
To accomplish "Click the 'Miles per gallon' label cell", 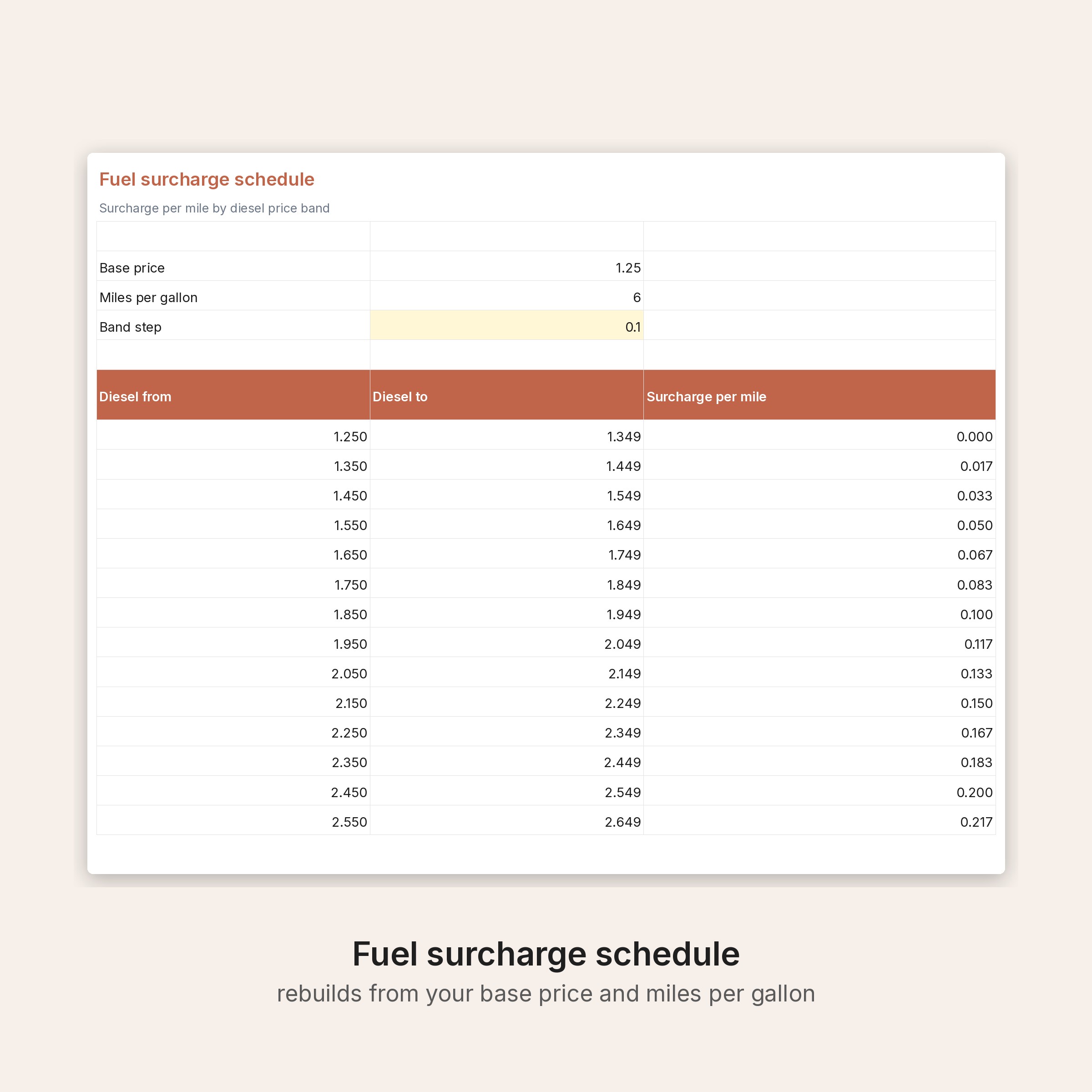I will point(233,296).
